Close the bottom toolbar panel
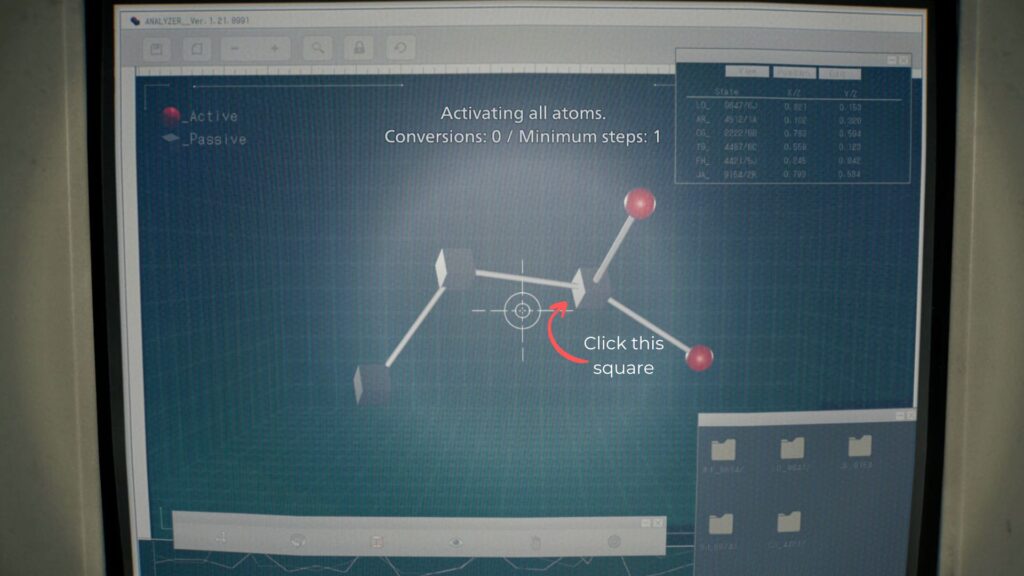The height and width of the screenshot is (576, 1024). click(659, 522)
